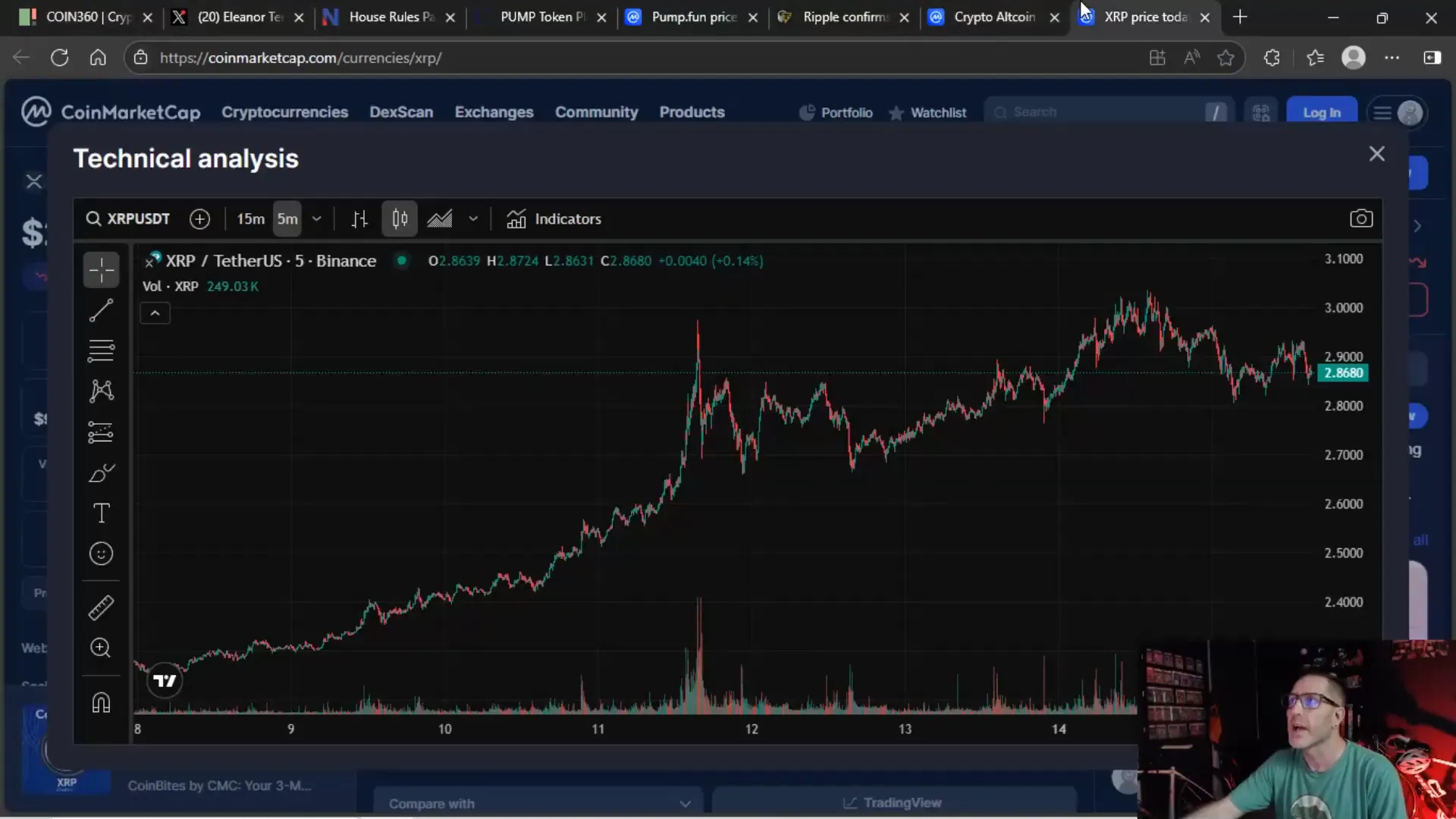This screenshot has width=1456, height=819.
Task: Click current price label 2.8680
Action: tap(1343, 373)
